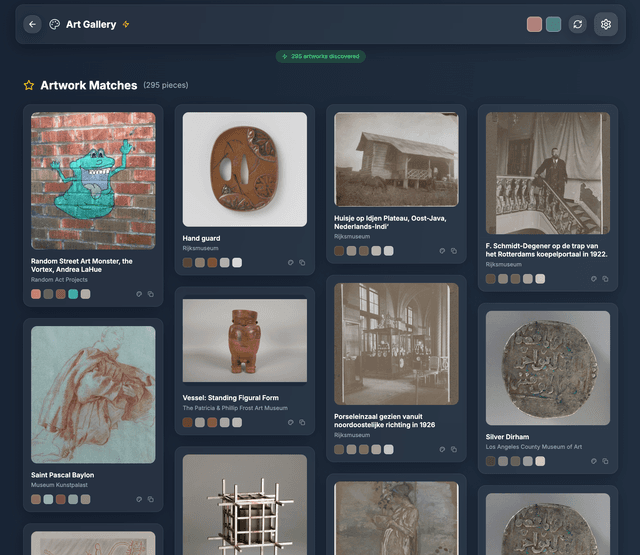Click the 'Artwork Matches' heading
Viewport: 640px width, 555px height.
coord(89,85)
